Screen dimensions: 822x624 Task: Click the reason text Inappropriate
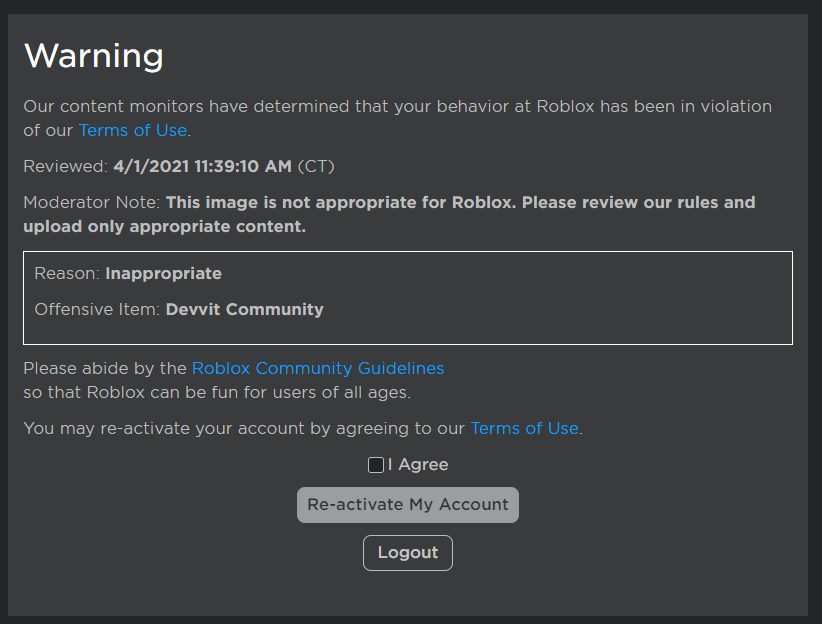[164, 273]
